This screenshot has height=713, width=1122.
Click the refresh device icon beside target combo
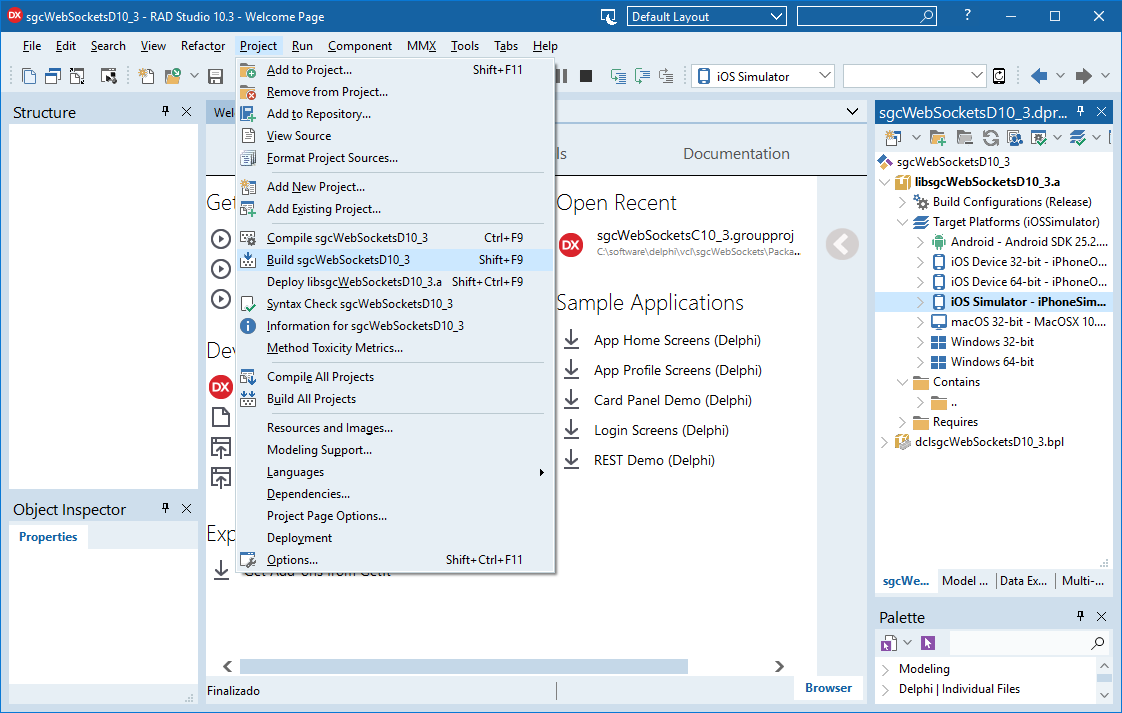point(999,76)
